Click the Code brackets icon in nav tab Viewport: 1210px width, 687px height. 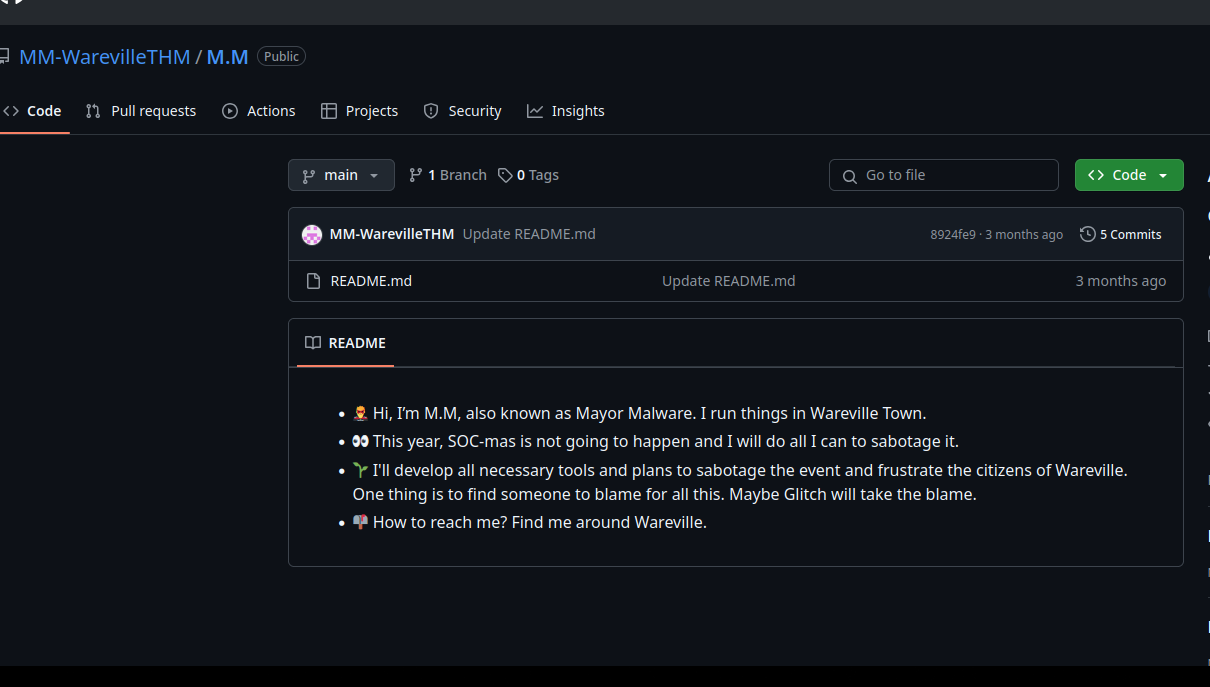point(11,111)
